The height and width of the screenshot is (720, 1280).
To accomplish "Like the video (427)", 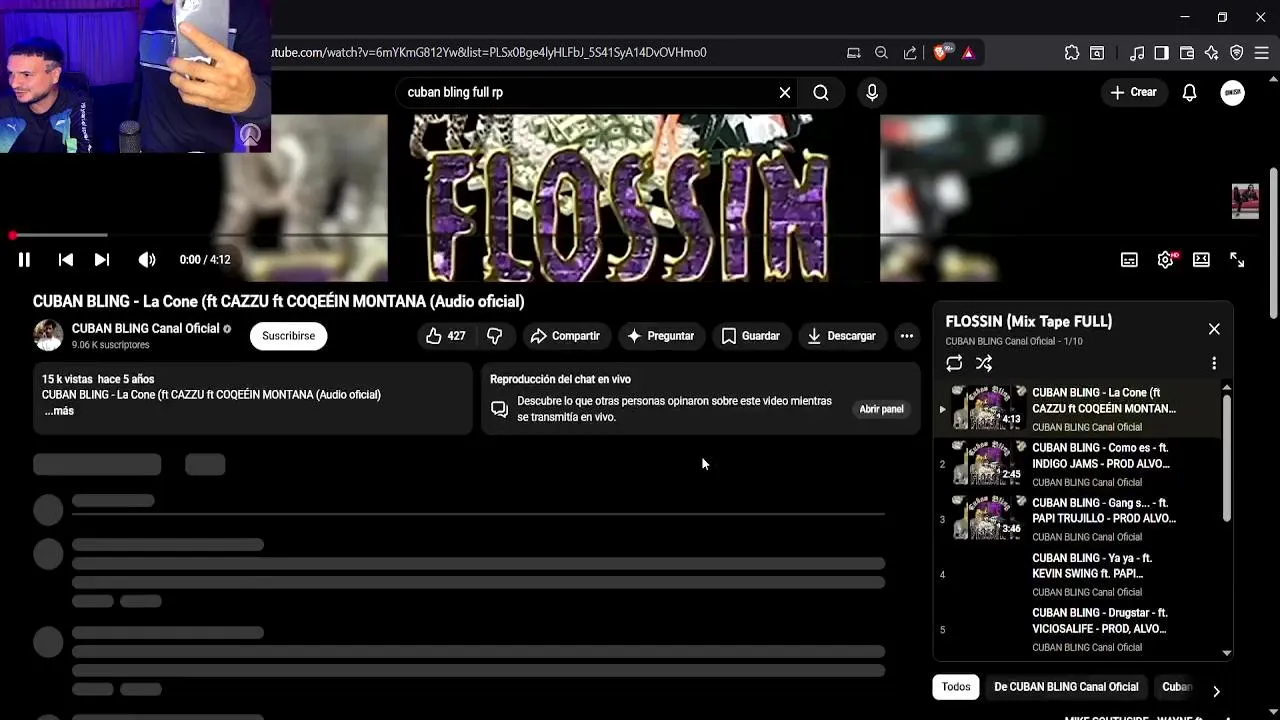I will click(x=446, y=336).
